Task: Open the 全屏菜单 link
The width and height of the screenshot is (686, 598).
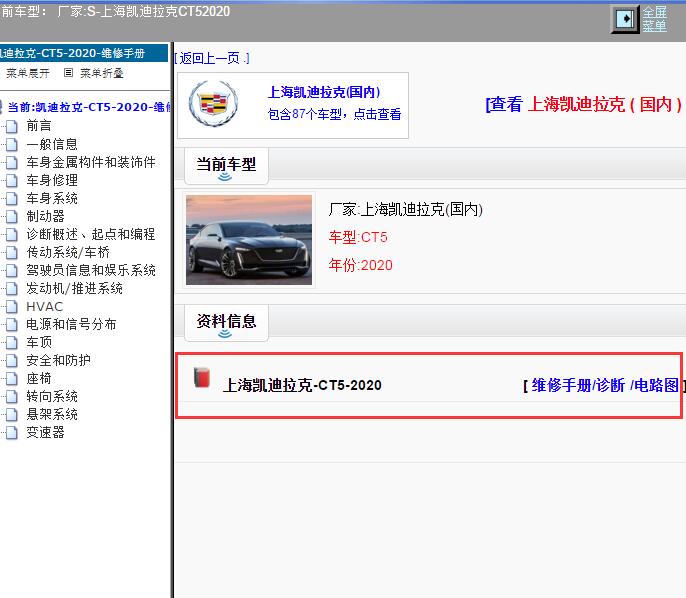Action: [x=654, y=19]
